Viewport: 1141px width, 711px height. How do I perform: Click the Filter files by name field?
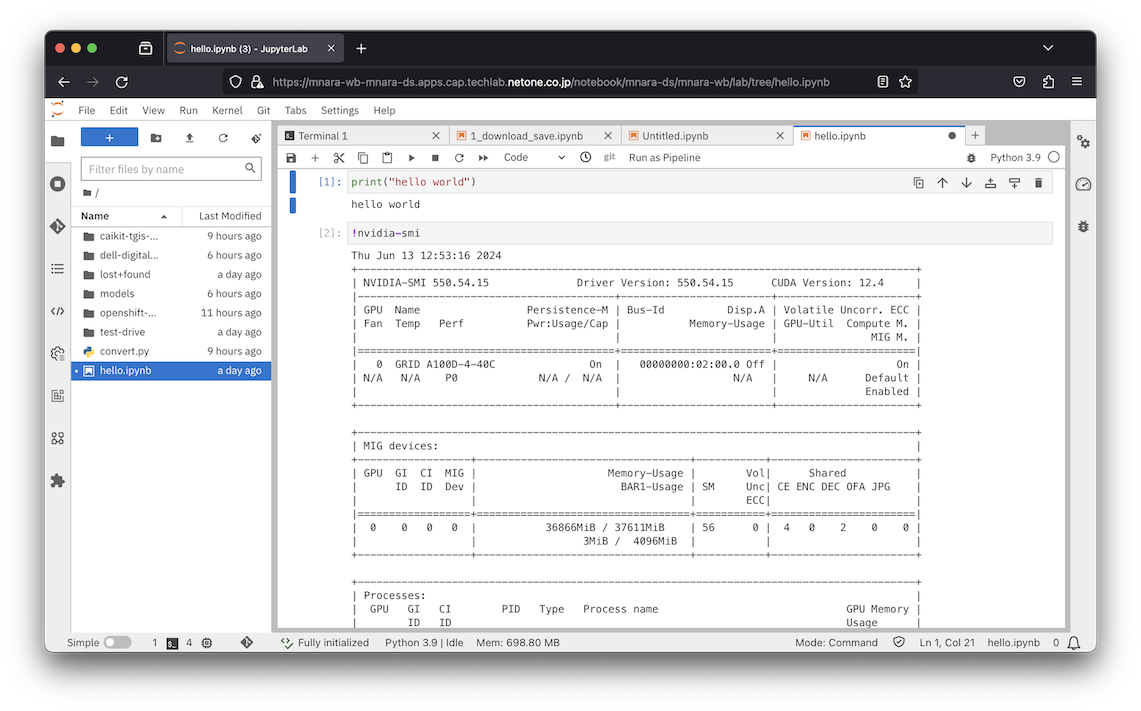click(170, 169)
